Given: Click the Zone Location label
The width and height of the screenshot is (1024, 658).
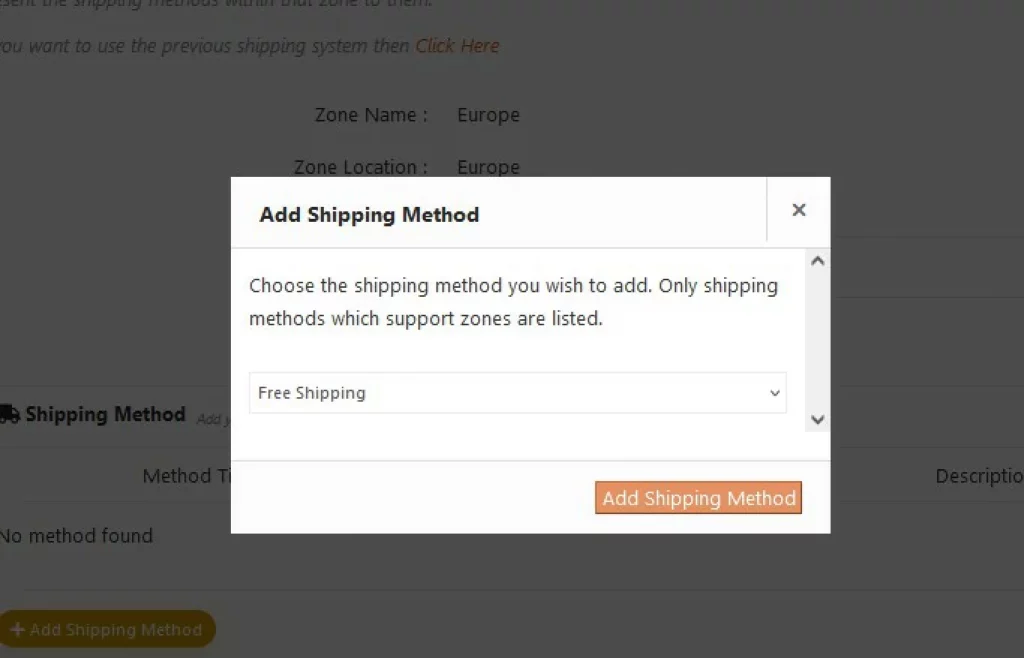Looking at the screenshot, I should pos(361,167).
